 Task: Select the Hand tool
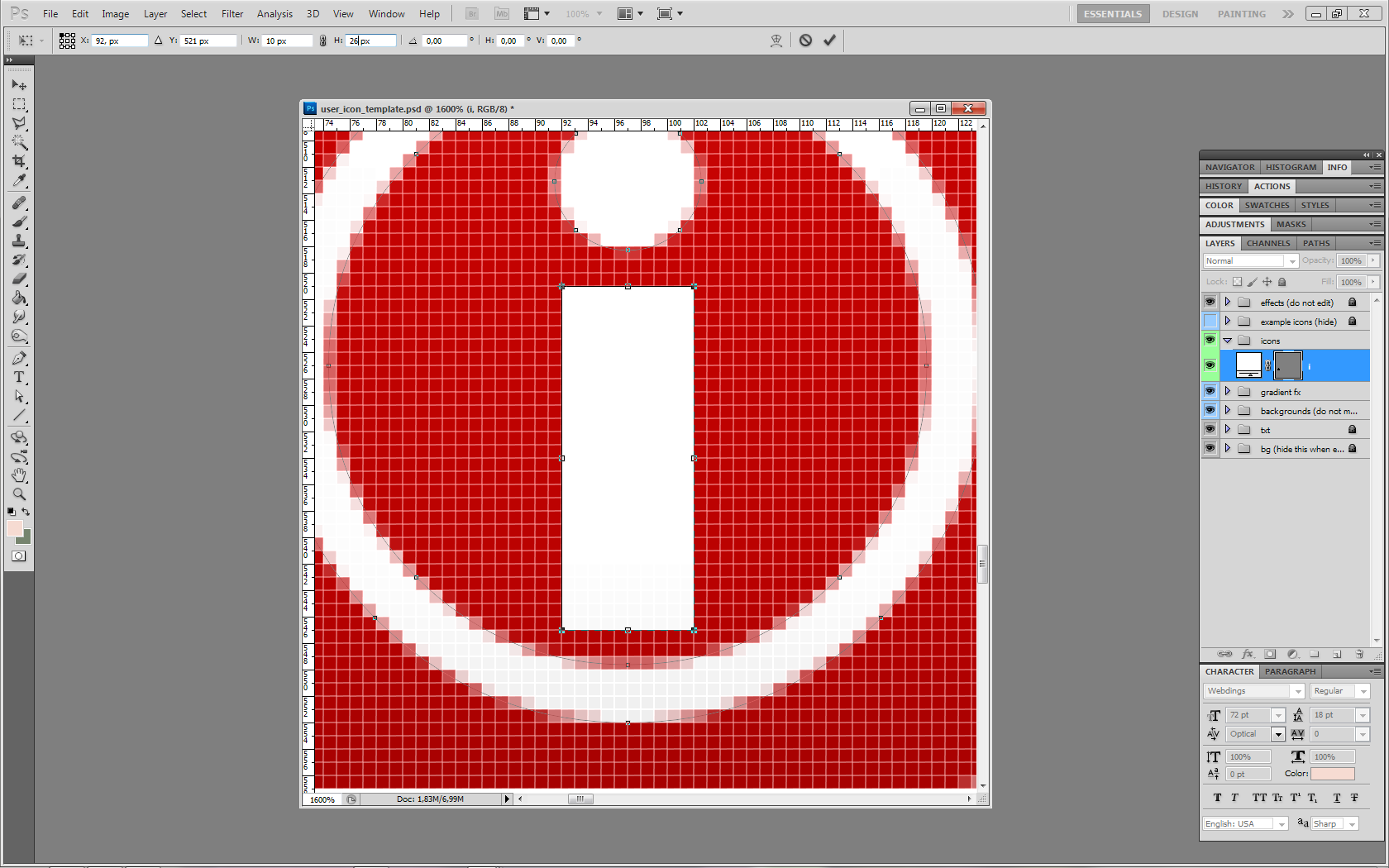tap(19, 475)
